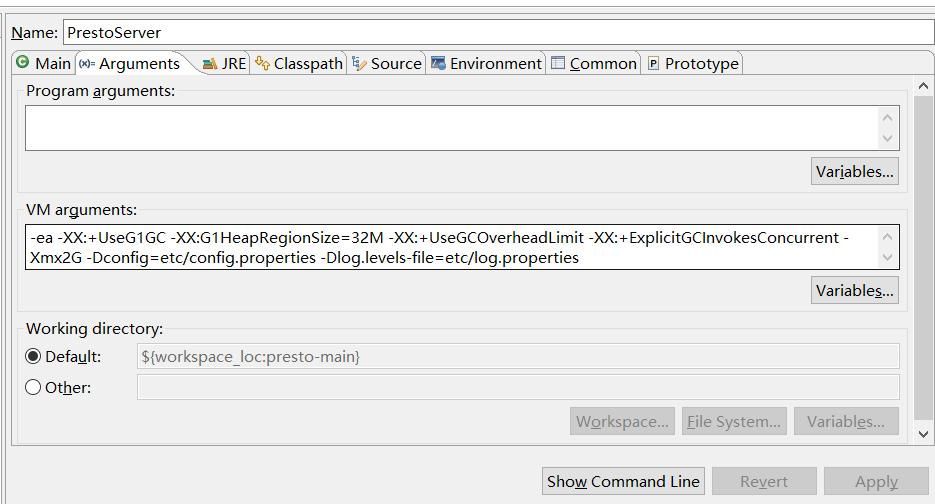The width and height of the screenshot is (935, 504).
Task: Select the Arguments tab
Action: click(x=131, y=63)
